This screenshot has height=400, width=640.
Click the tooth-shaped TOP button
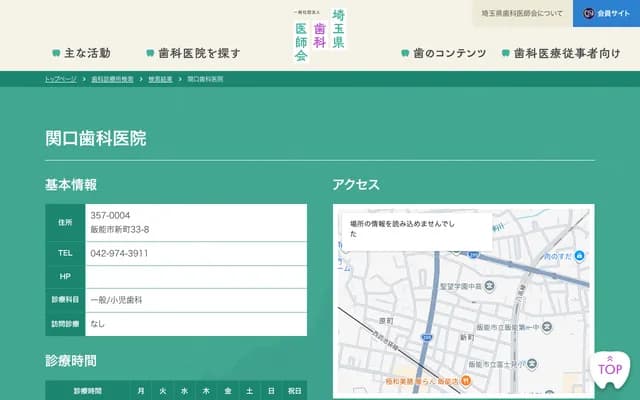pyautogui.click(x=610, y=368)
